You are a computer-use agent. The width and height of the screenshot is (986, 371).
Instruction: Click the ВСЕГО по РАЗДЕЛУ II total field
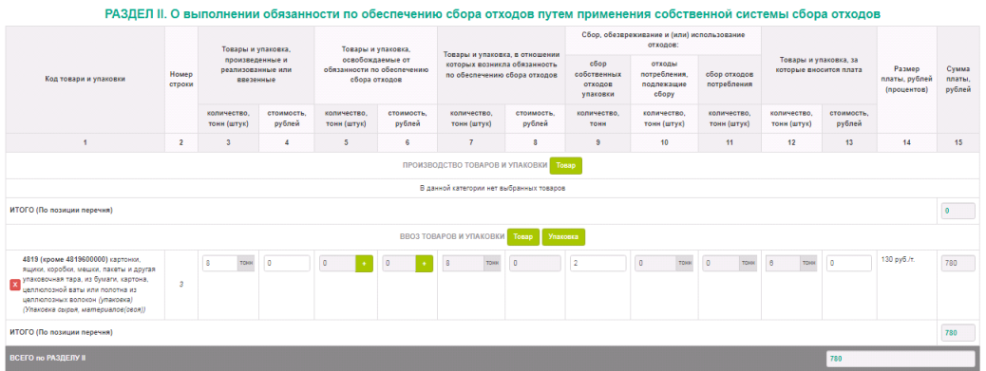point(901,359)
